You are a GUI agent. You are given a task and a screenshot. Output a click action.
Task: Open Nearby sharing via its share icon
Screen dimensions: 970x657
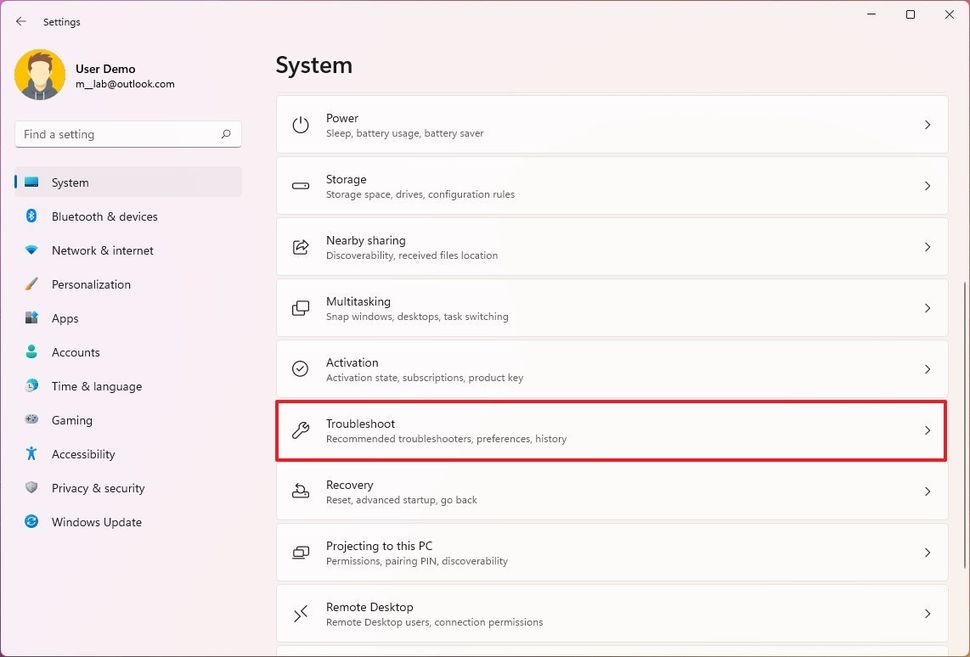[x=300, y=246]
